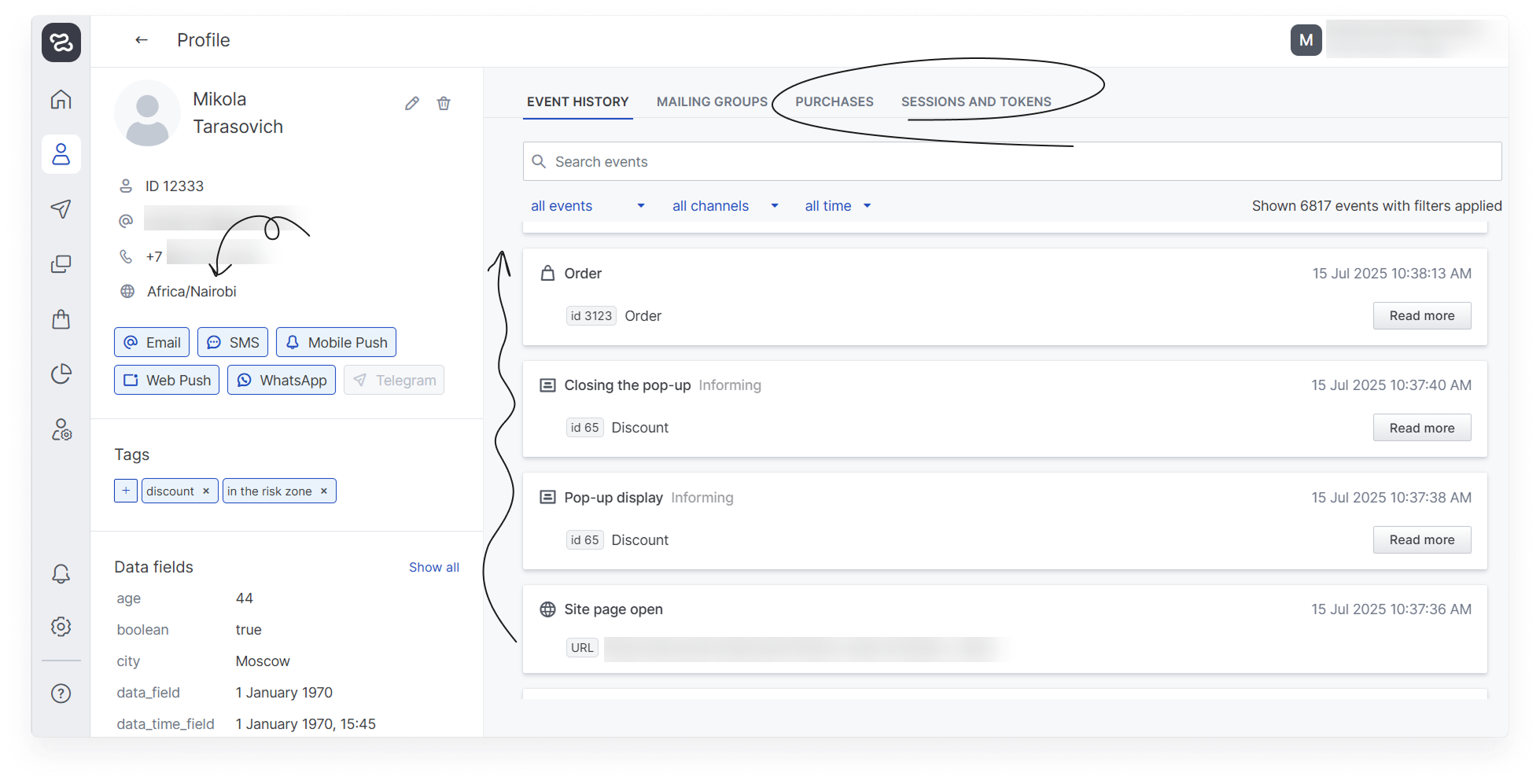Open the pie chart analytics icon

click(x=61, y=374)
